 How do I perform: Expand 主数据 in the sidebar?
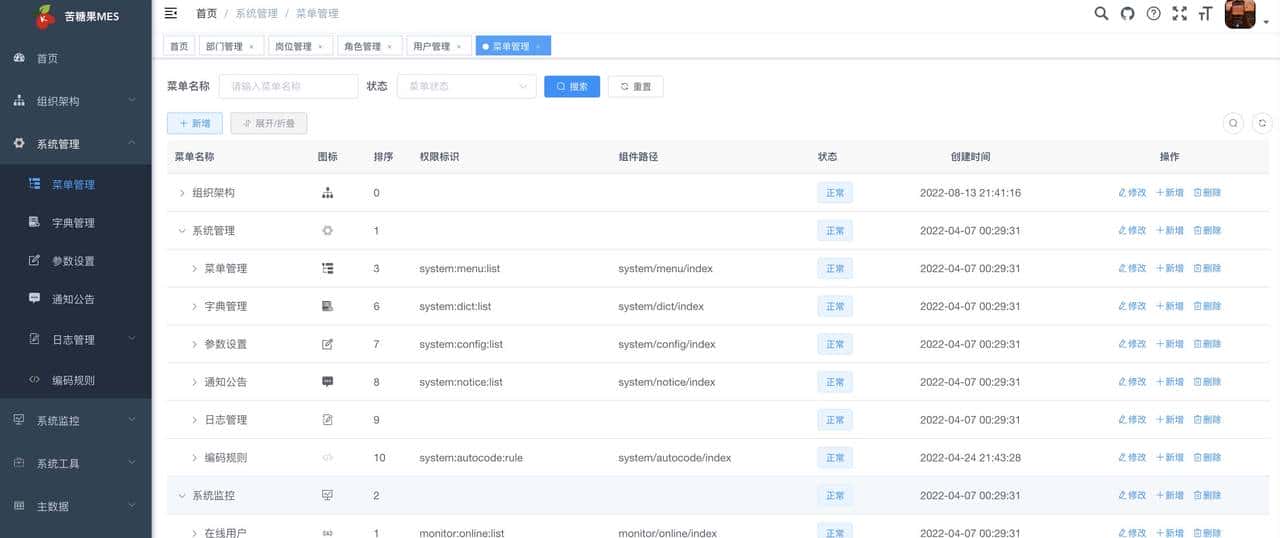pyautogui.click(x=76, y=507)
